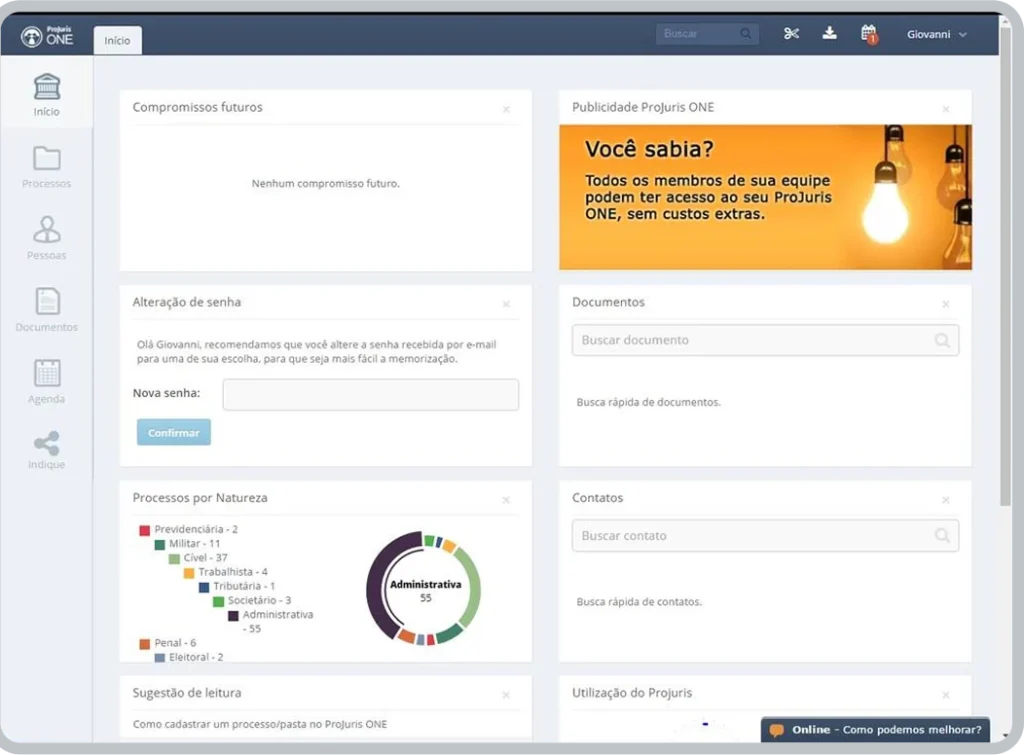Open 'Como cadastrar um processo/pasta' reading link
1024x755 pixels.
(x=260, y=724)
